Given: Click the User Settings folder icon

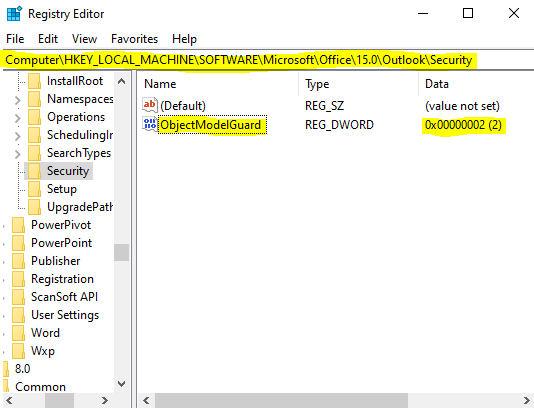Looking at the screenshot, I should 18,315.
